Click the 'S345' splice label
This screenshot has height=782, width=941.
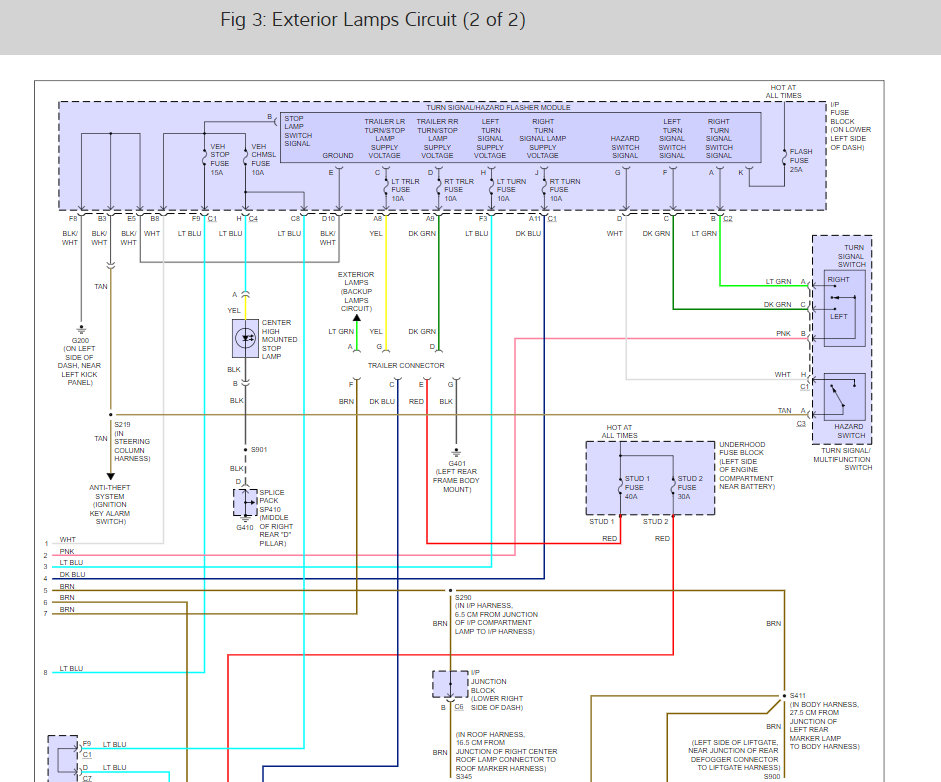tap(464, 777)
